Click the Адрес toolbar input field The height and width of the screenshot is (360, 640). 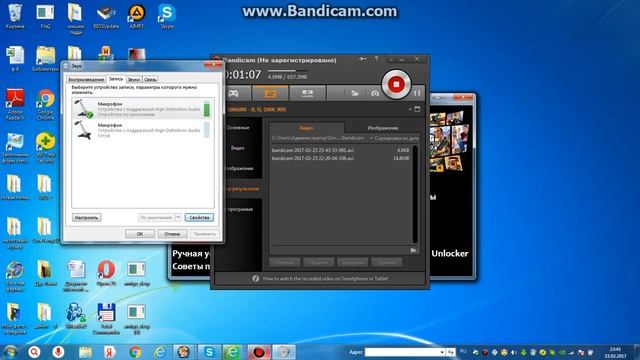(402, 352)
